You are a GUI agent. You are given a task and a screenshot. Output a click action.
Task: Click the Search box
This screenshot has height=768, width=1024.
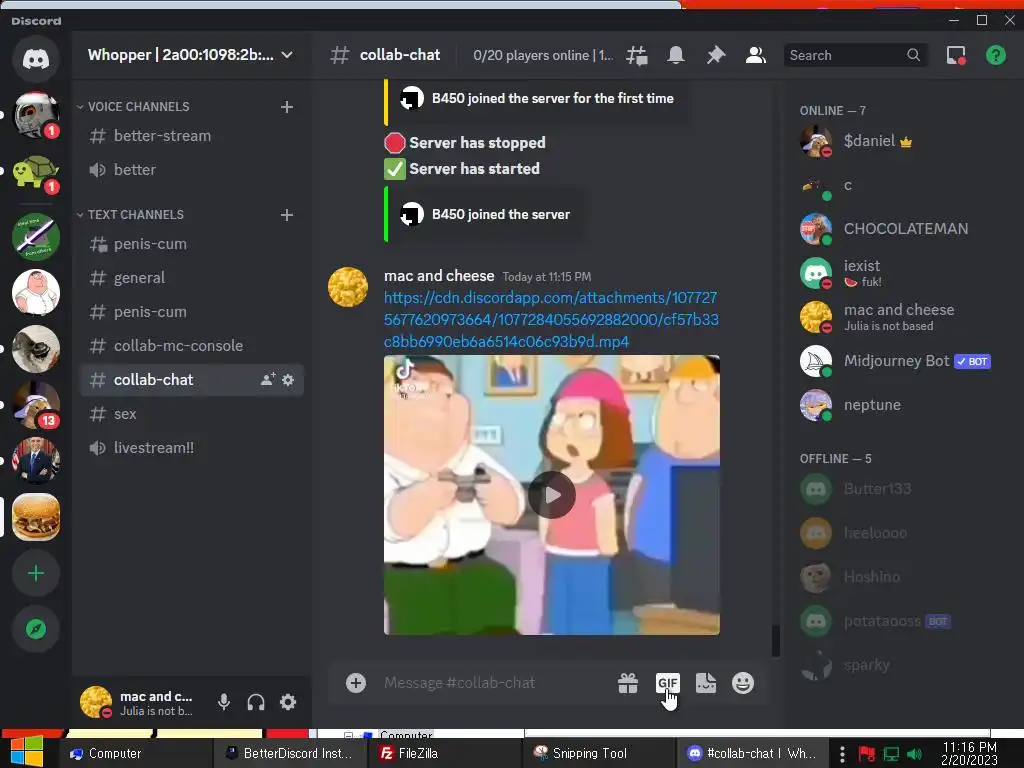(855, 56)
